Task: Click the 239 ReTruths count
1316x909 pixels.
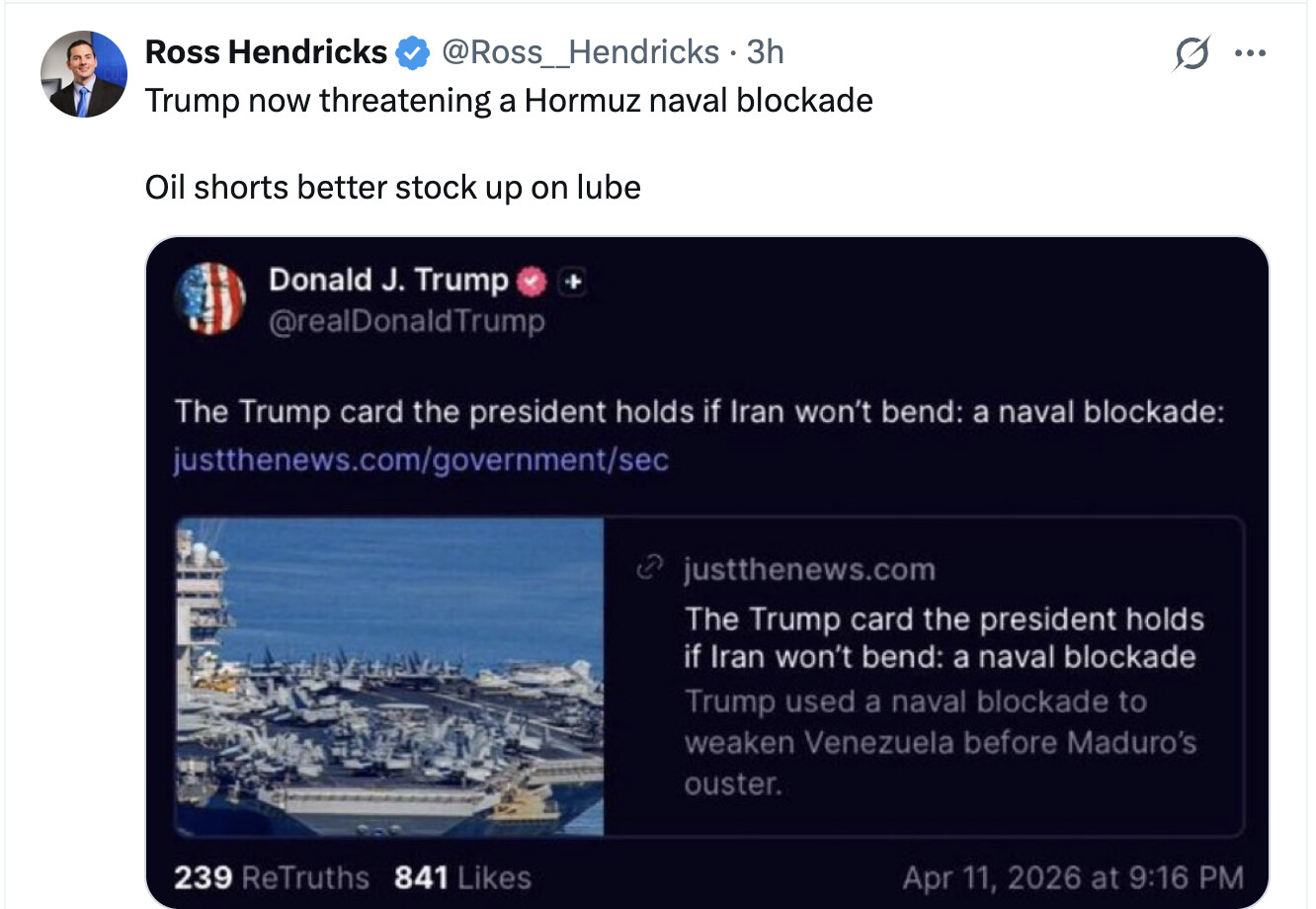Action: click(x=272, y=877)
